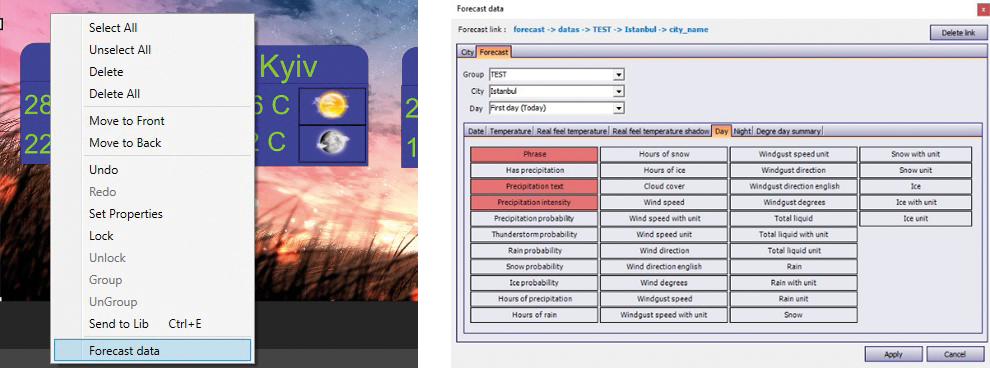This screenshot has width=990, height=368.
Task: Open the Group dropdown showing TEST
Action: coord(556,74)
